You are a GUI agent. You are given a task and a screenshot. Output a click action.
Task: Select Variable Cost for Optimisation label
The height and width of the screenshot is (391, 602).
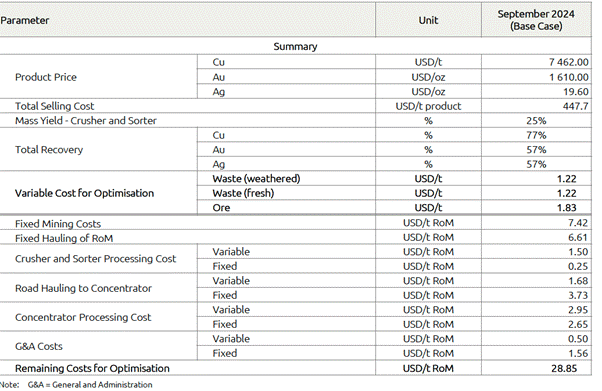tap(84, 193)
